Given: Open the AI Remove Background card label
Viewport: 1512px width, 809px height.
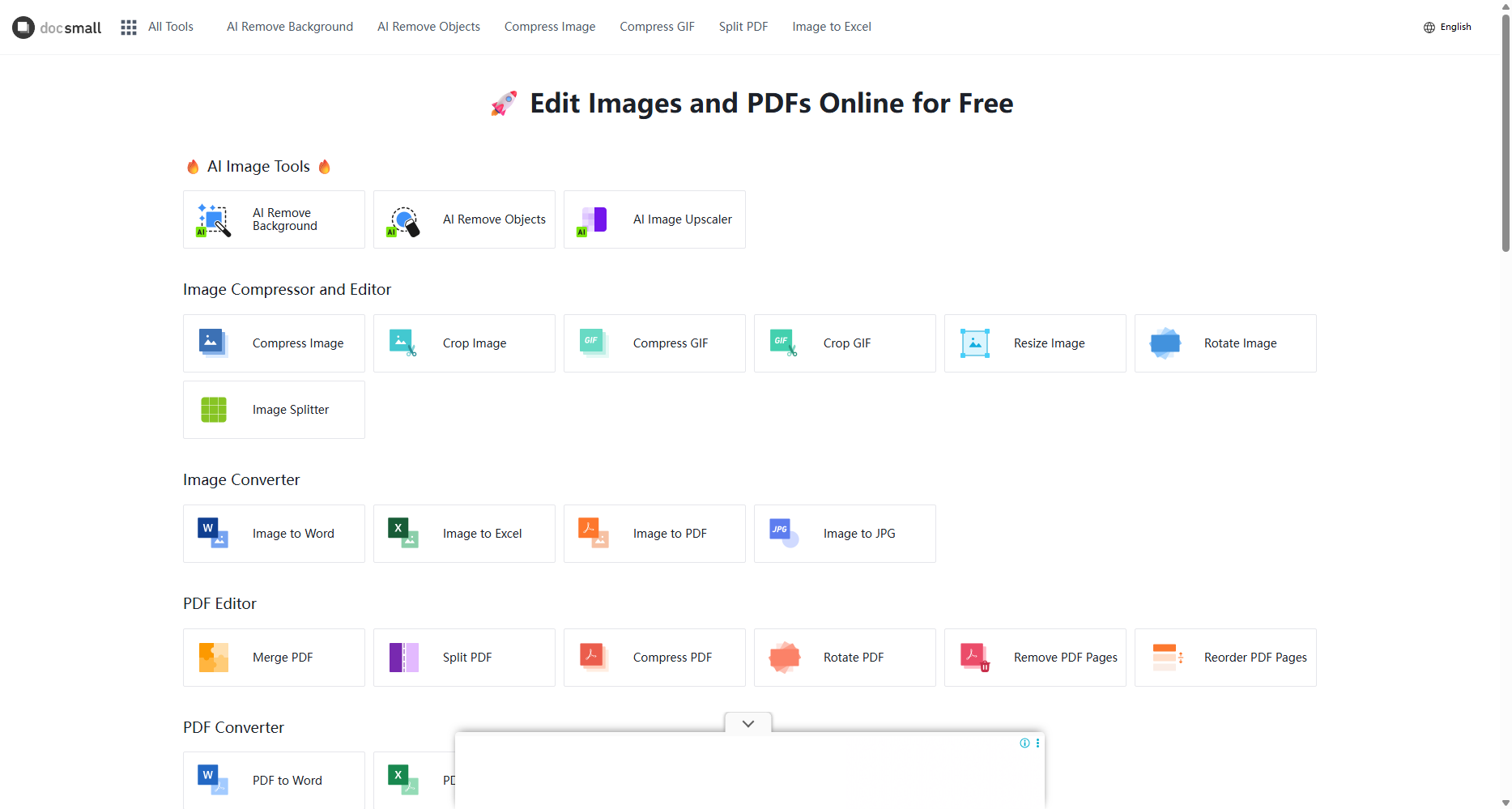Looking at the screenshot, I should [285, 219].
